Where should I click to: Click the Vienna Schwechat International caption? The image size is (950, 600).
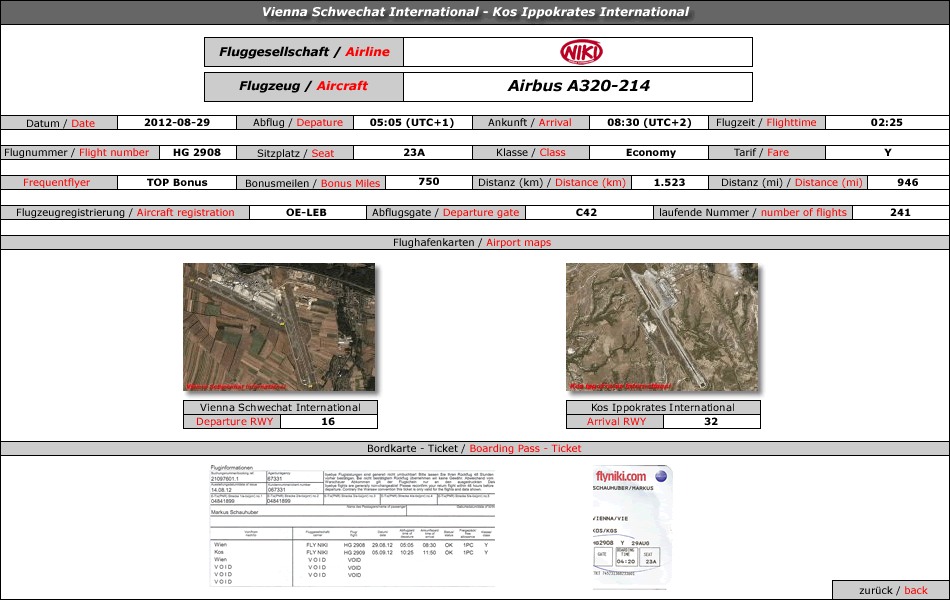(x=280, y=407)
